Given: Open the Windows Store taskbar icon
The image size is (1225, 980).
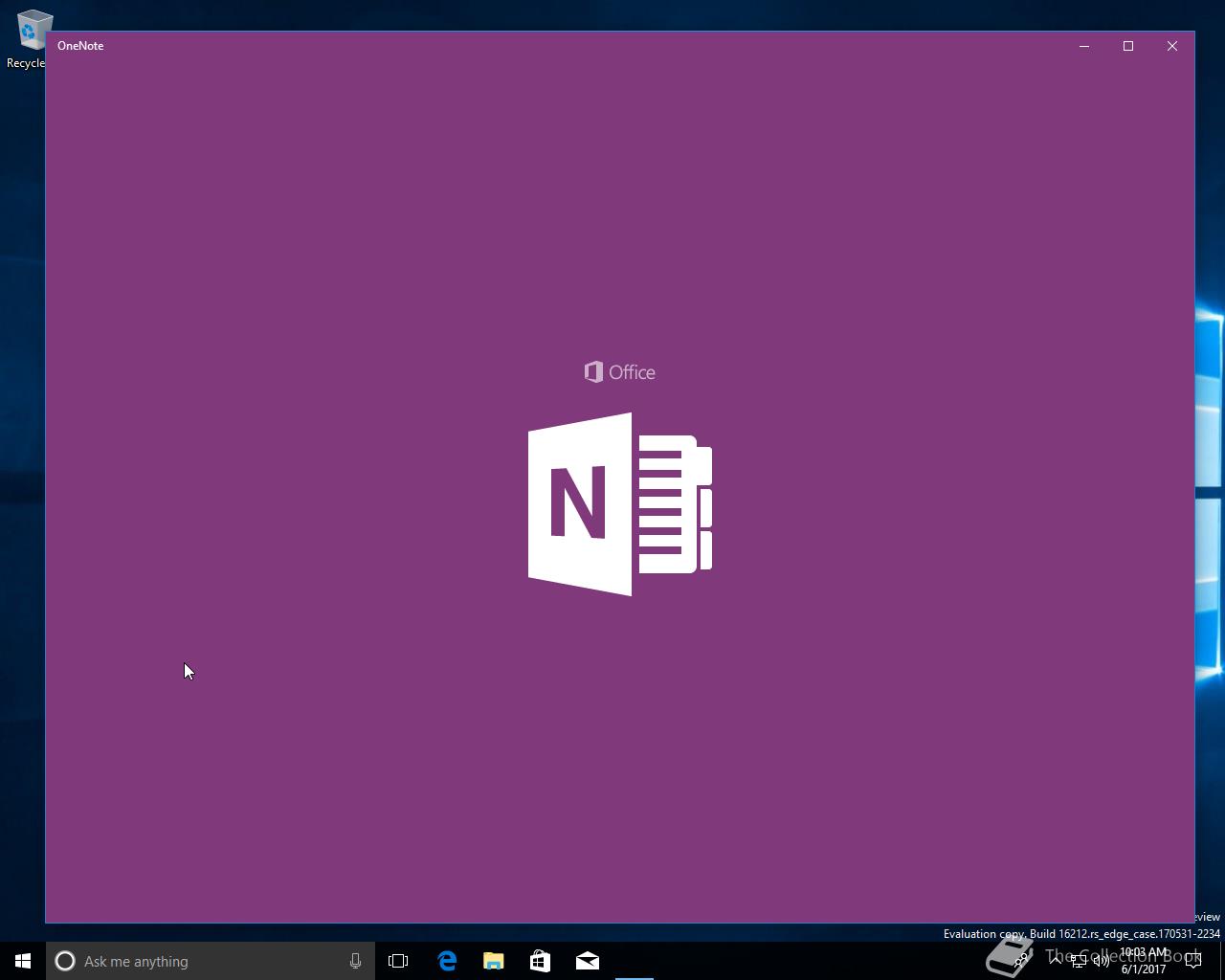Looking at the screenshot, I should tap(540, 961).
